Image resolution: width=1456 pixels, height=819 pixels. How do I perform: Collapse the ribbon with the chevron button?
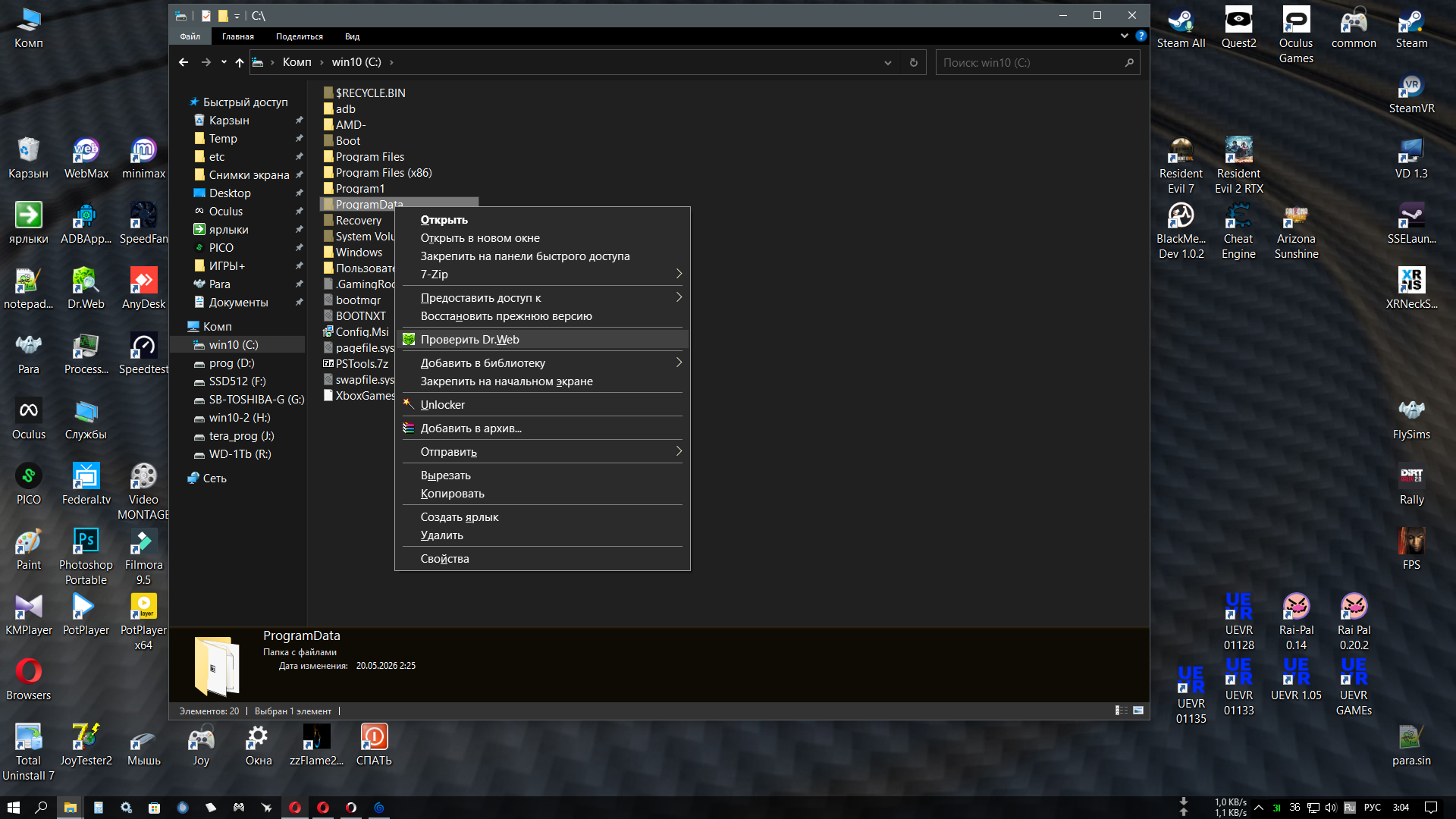[x=1124, y=36]
